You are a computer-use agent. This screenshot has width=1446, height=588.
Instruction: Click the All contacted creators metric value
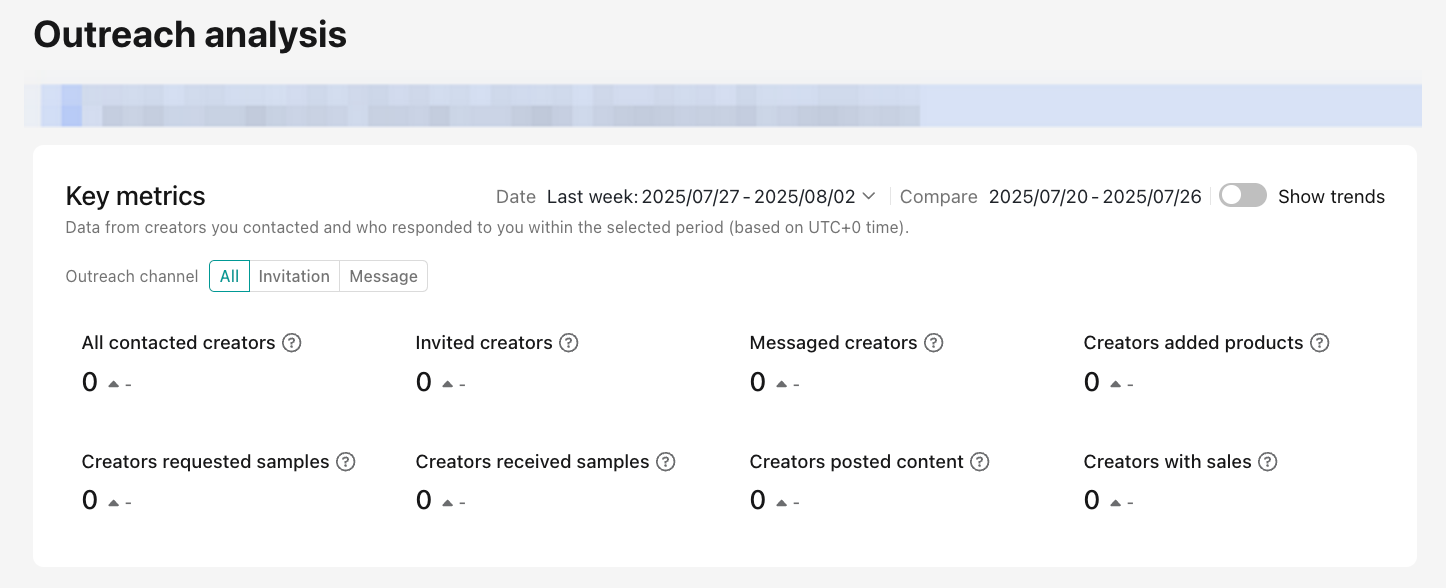(x=90, y=382)
